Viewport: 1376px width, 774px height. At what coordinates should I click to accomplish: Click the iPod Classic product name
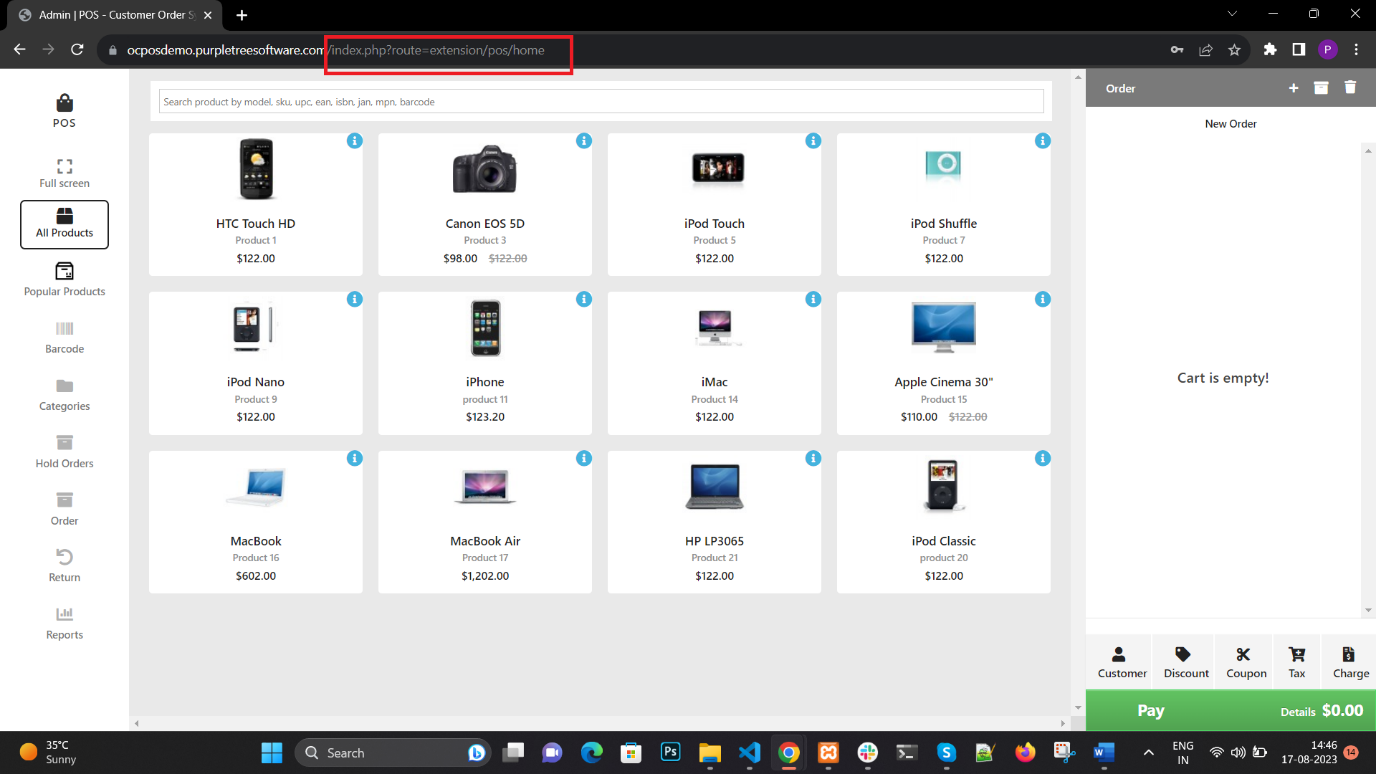[944, 541]
